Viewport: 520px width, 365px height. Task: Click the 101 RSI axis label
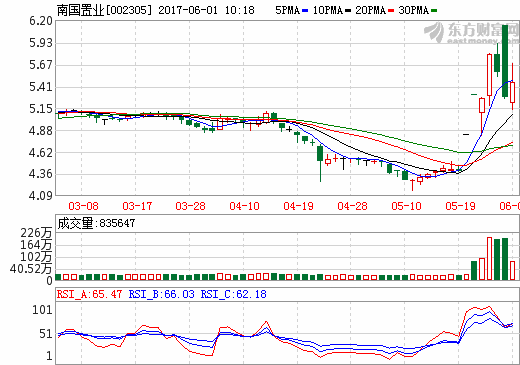tap(42, 310)
